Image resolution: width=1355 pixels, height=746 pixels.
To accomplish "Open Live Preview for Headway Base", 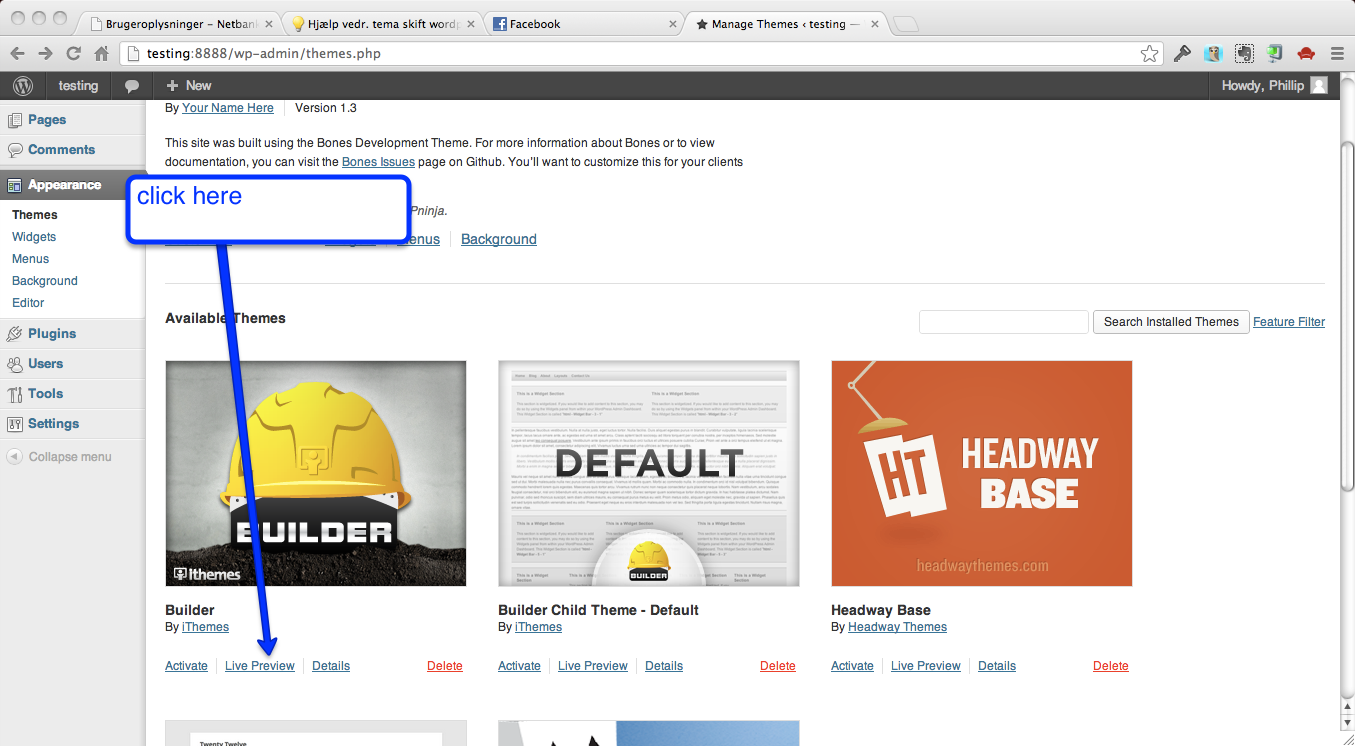I will coord(926,666).
